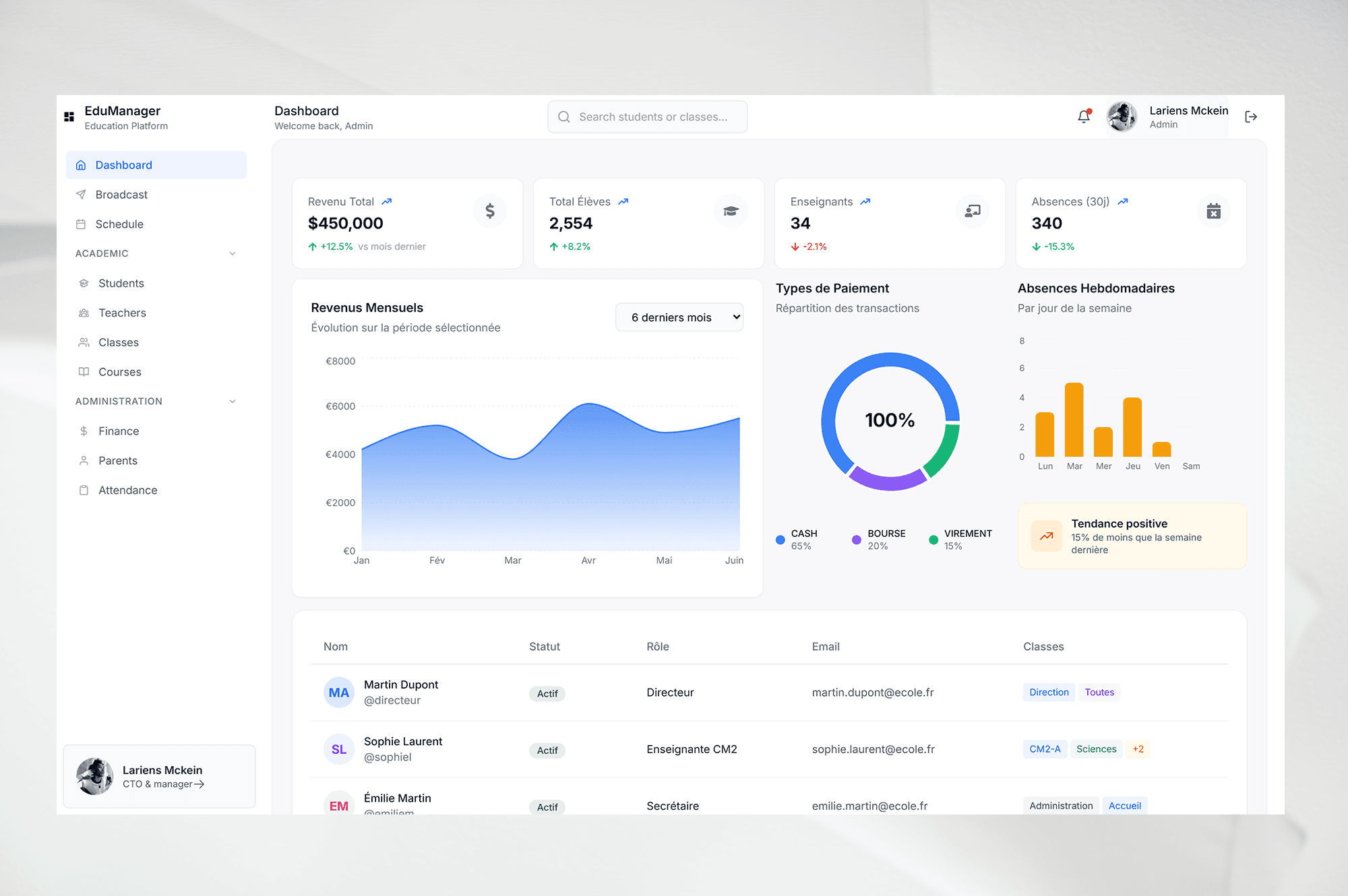The height and width of the screenshot is (896, 1348).
Task: Collapse the ADMINISTRATION section chevron
Action: [233, 402]
